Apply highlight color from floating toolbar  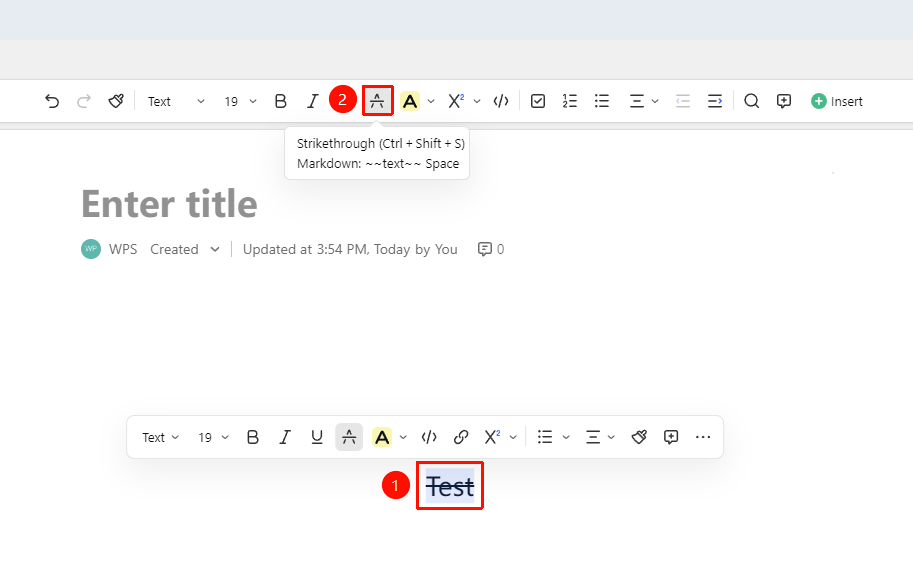(x=382, y=437)
